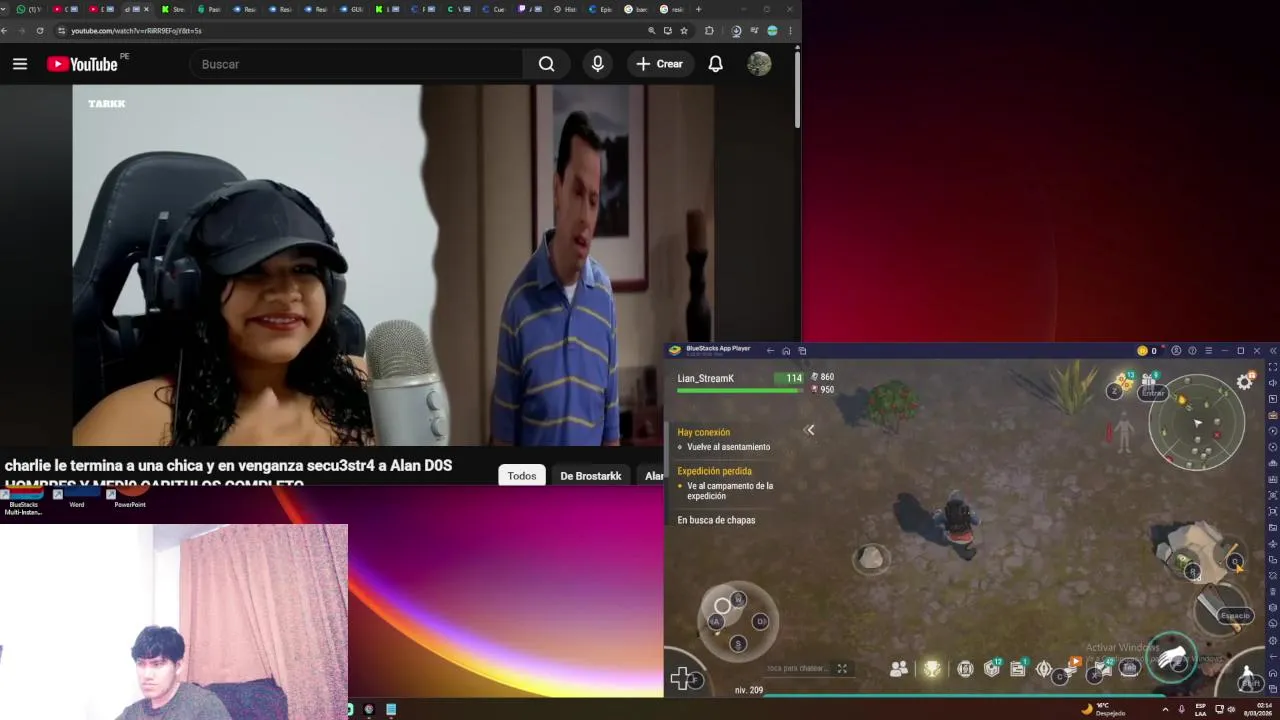The image size is (1280, 720).
Task: Switch to the Stre Kick browser tab
Action: click(174, 9)
